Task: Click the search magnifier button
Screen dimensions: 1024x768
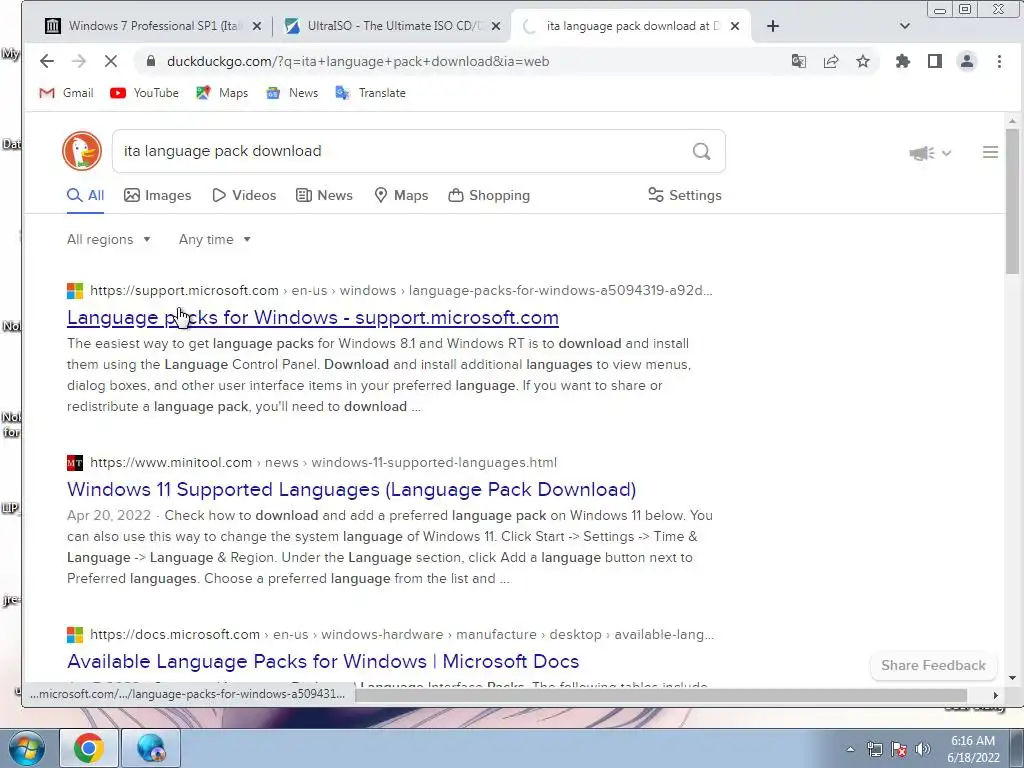Action: point(701,152)
